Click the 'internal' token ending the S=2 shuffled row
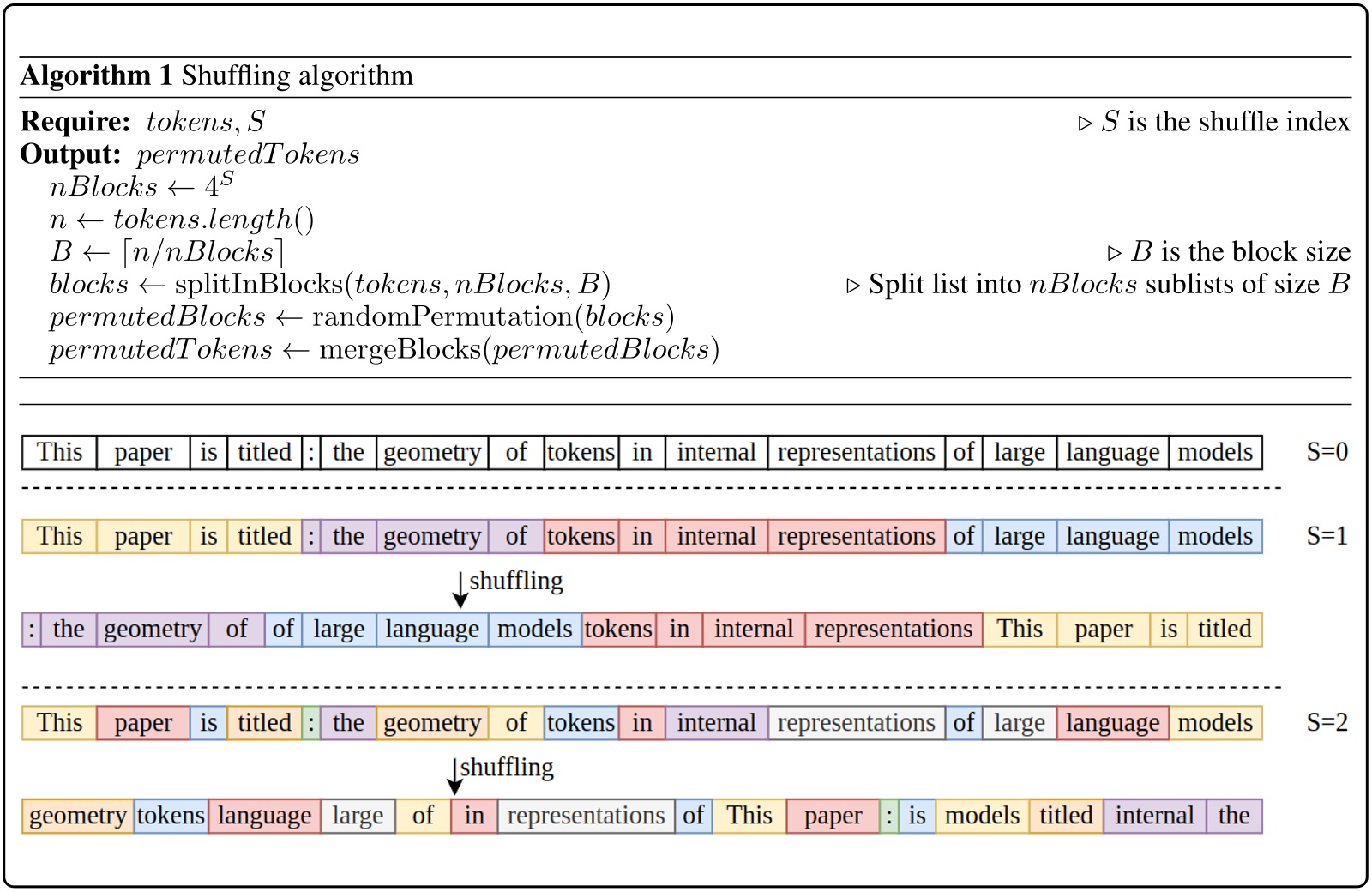Image resolution: width=1372 pixels, height=892 pixels. pos(1153,816)
